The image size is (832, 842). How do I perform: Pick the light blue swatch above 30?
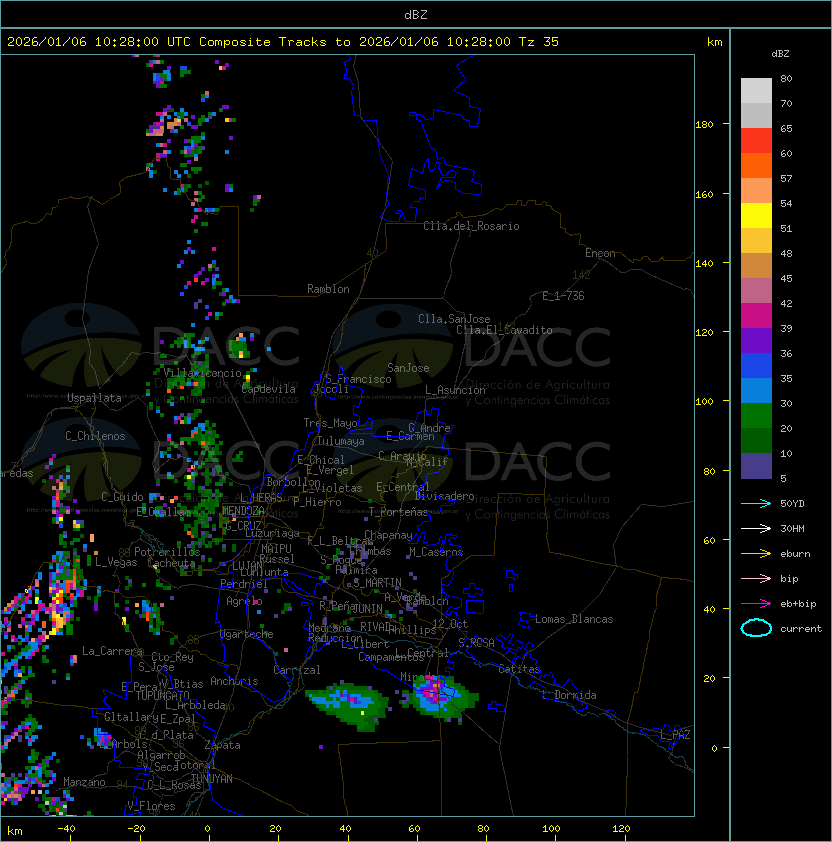tap(756, 391)
